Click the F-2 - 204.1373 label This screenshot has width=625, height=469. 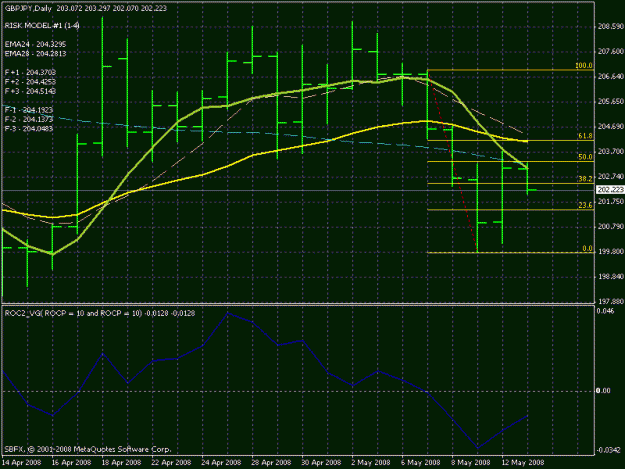pyautogui.click(x=29, y=119)
